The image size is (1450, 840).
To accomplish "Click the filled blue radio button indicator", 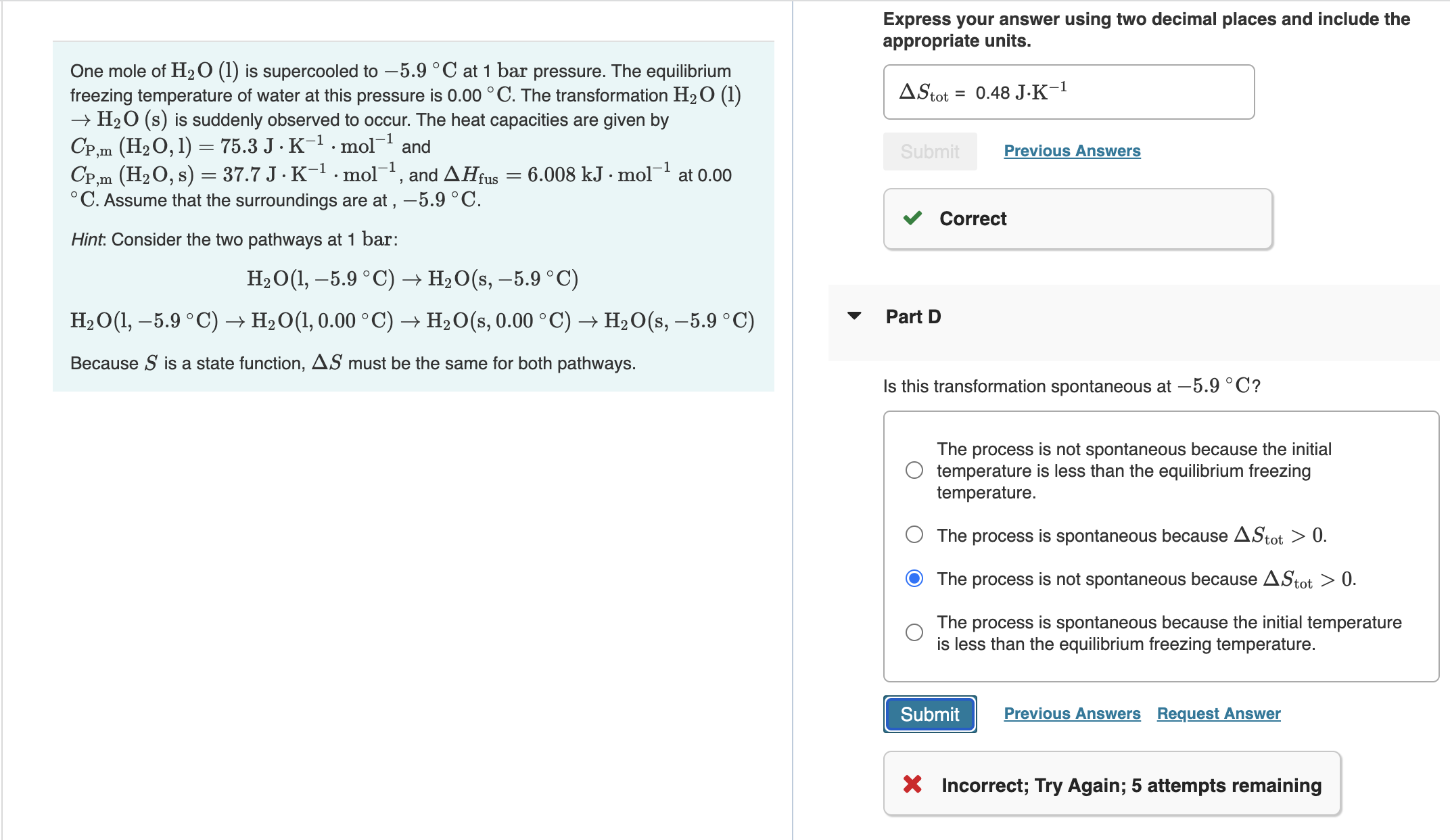I will pyautogui.click(x=914, y=579).
